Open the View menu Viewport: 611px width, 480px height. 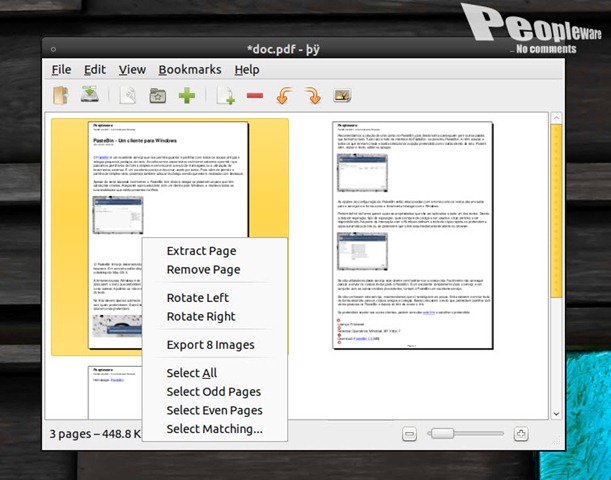pyautogui.click(x=132, y=70)
